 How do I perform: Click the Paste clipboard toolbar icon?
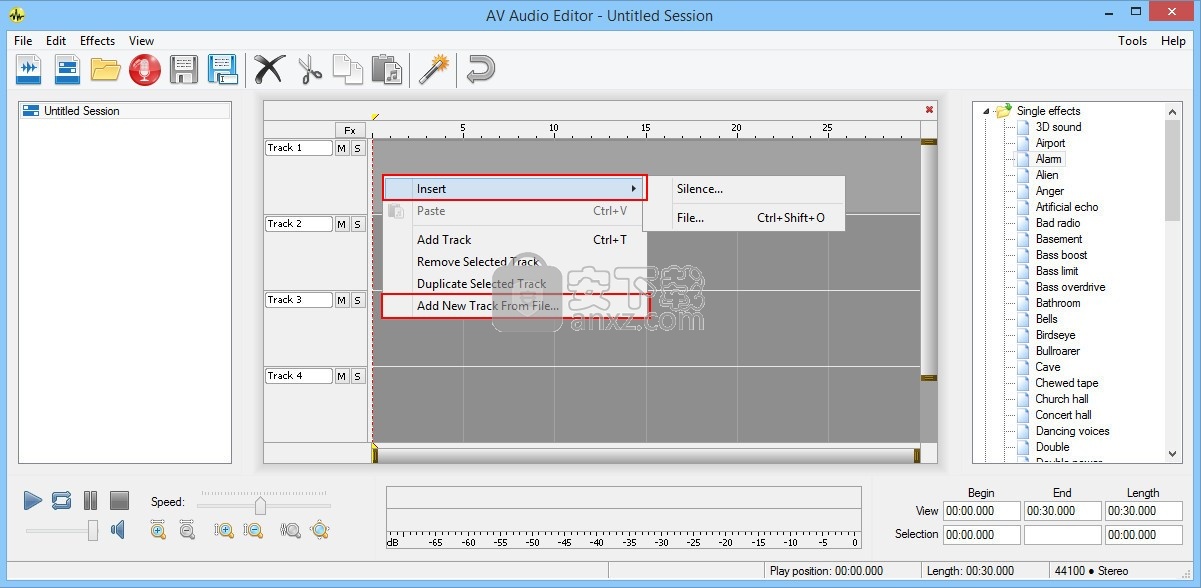[386, 69]
